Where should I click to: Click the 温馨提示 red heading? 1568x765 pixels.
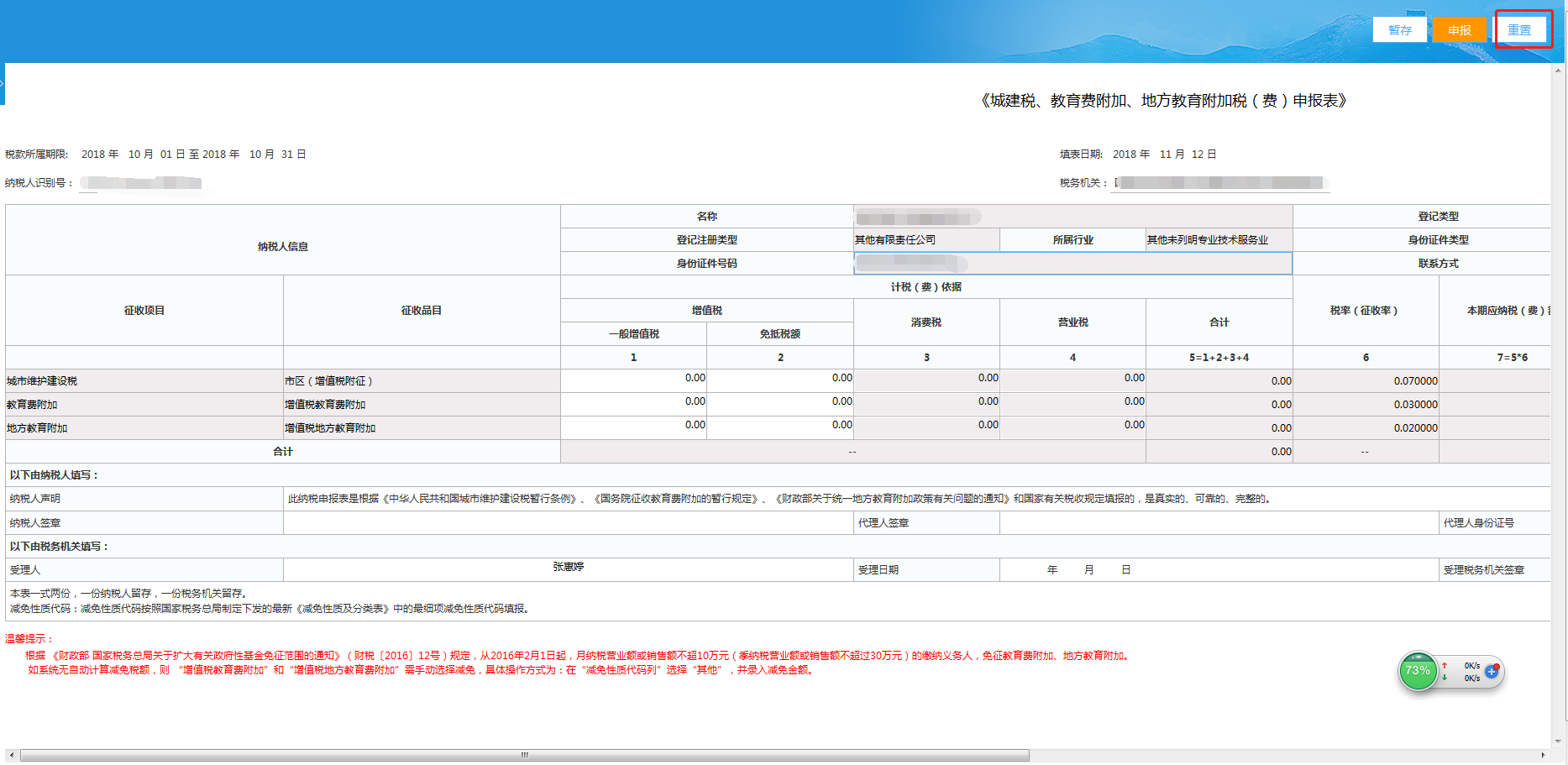pos(29,639)
